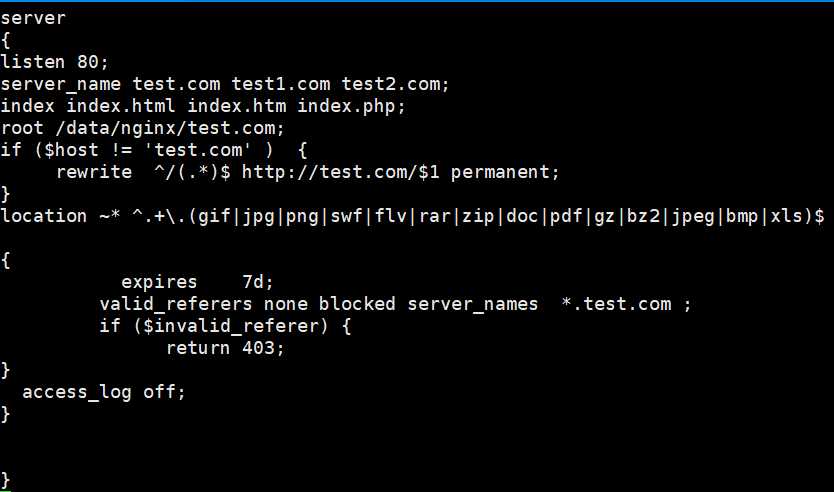Click the 'test2.com;' domain name
This screenshot has width=834, height=492.
[395, 84]
